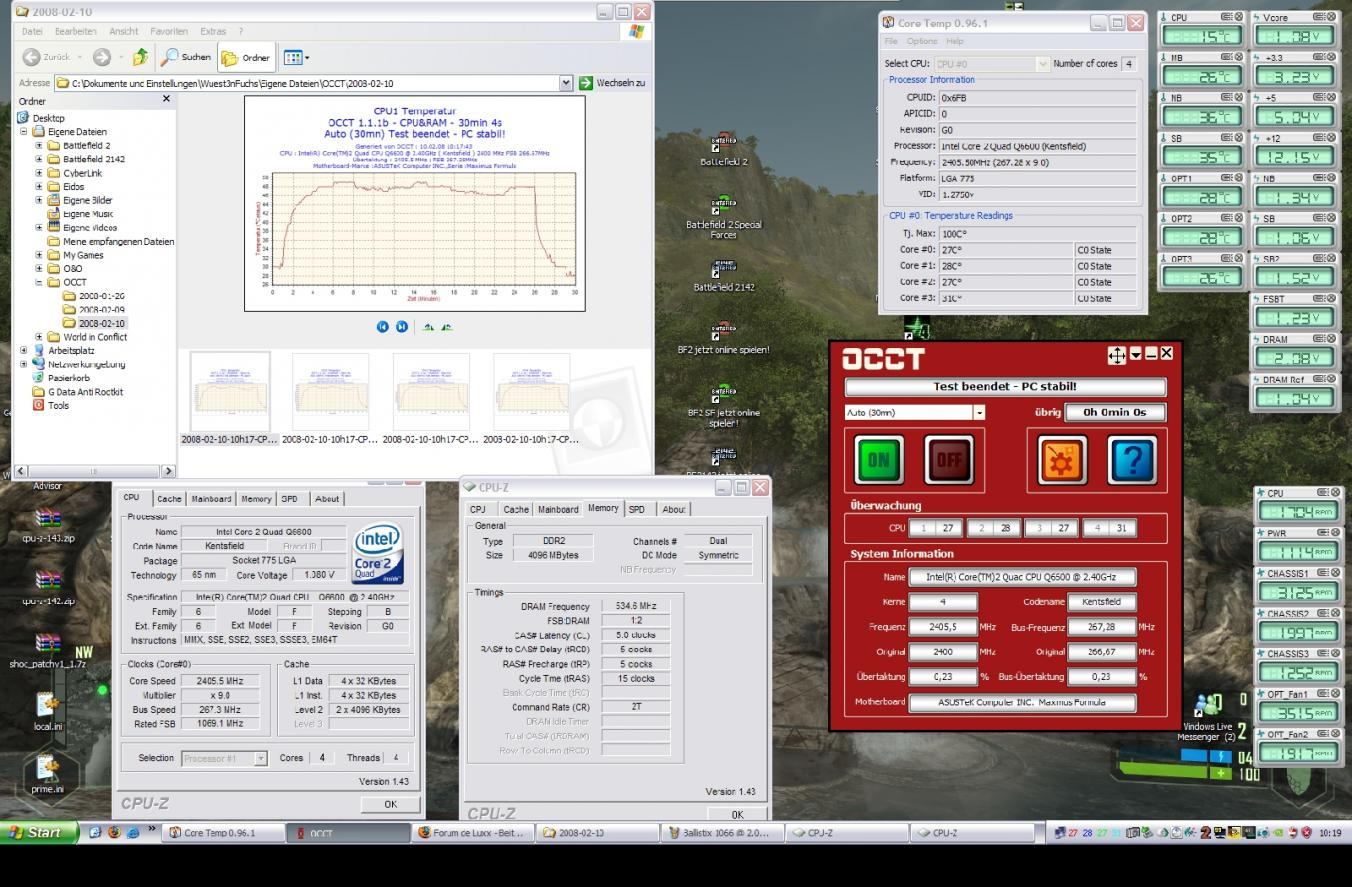The image size is (1352, 887).
Task: Toggle the Ordner folder pane button
Action: click(246, 57)
